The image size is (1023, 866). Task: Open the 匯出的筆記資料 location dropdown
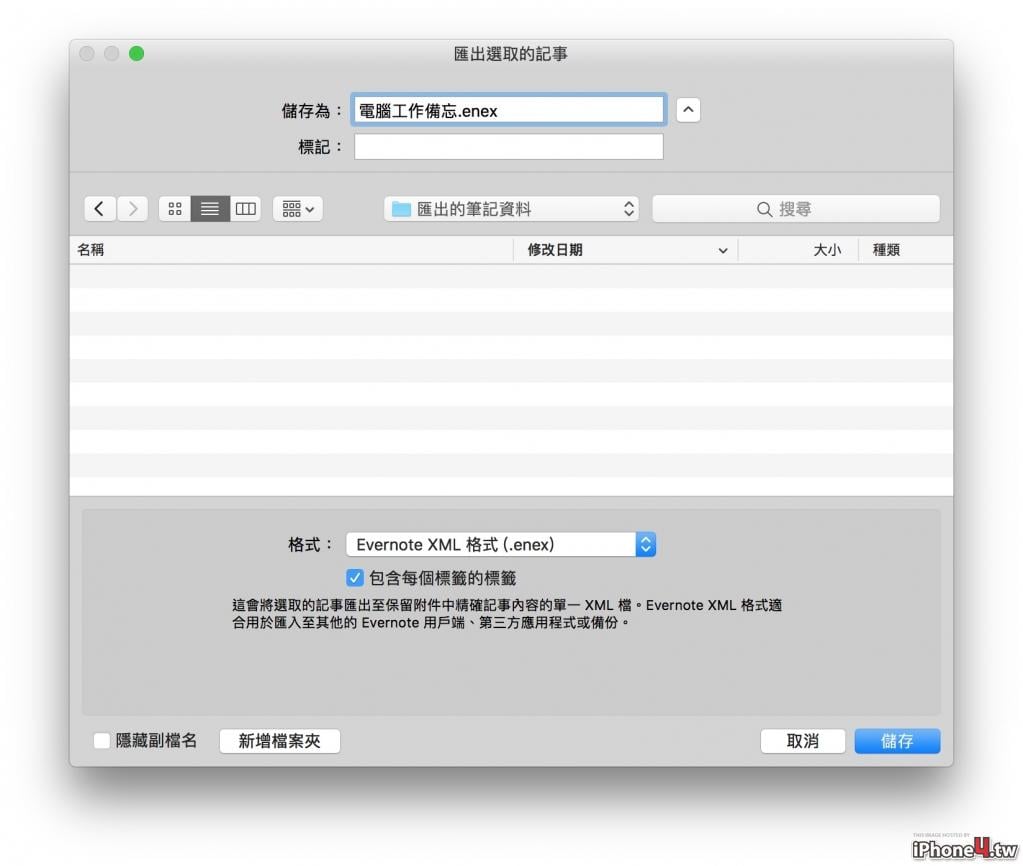click(x=511, y=209)
